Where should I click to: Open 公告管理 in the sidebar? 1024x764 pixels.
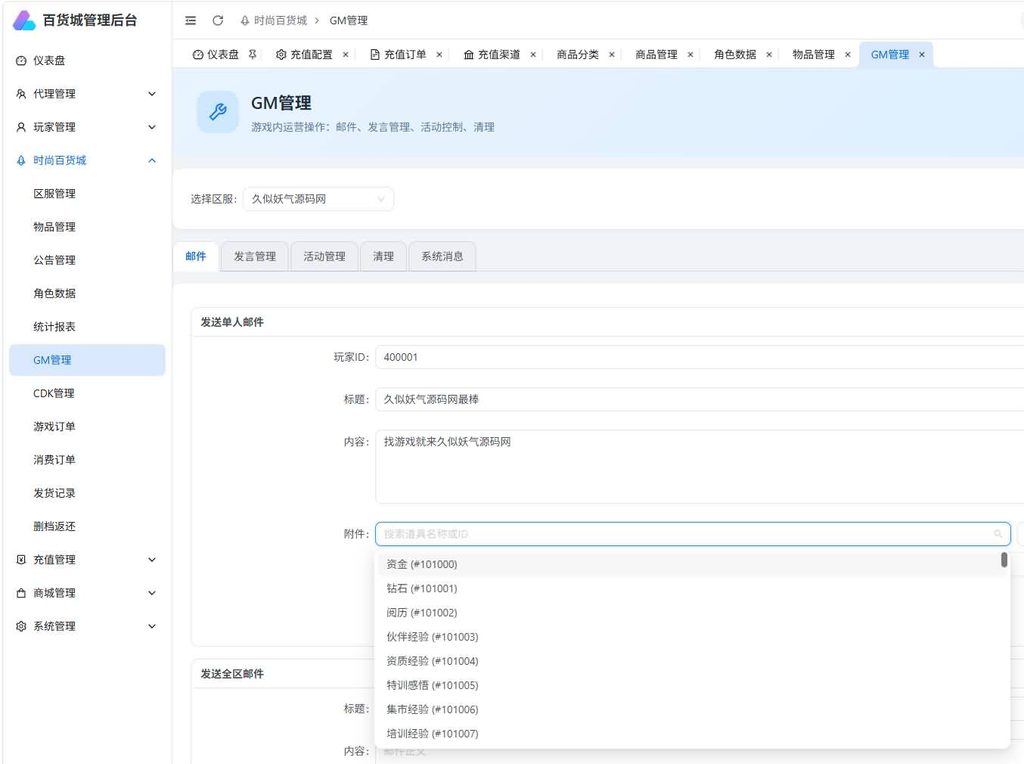[x=87, y=261]
